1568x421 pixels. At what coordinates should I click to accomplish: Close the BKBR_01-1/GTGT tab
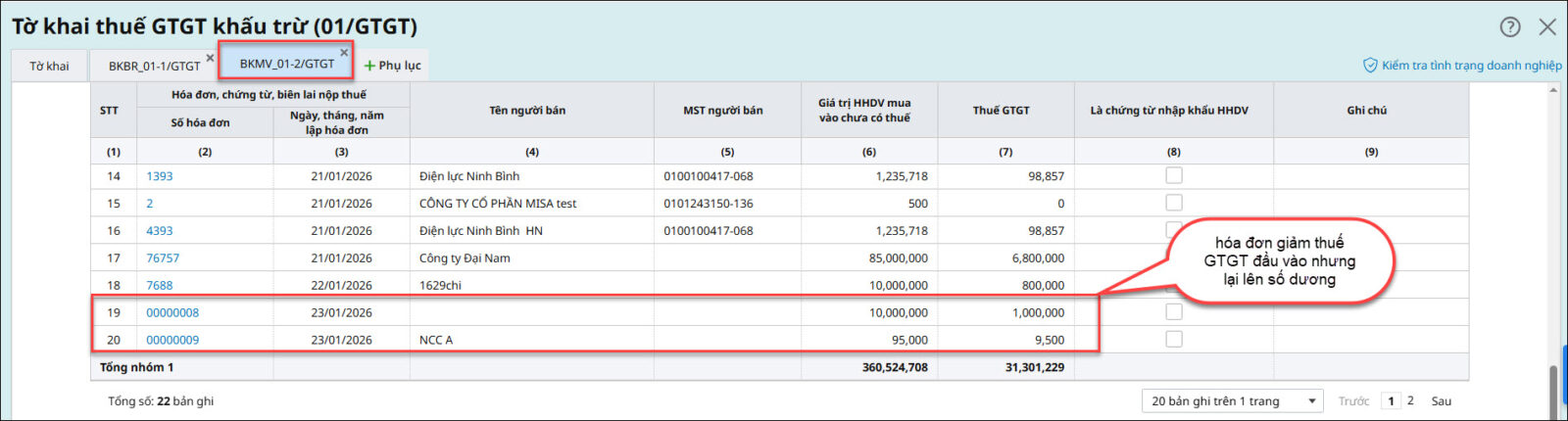[210, 58]
